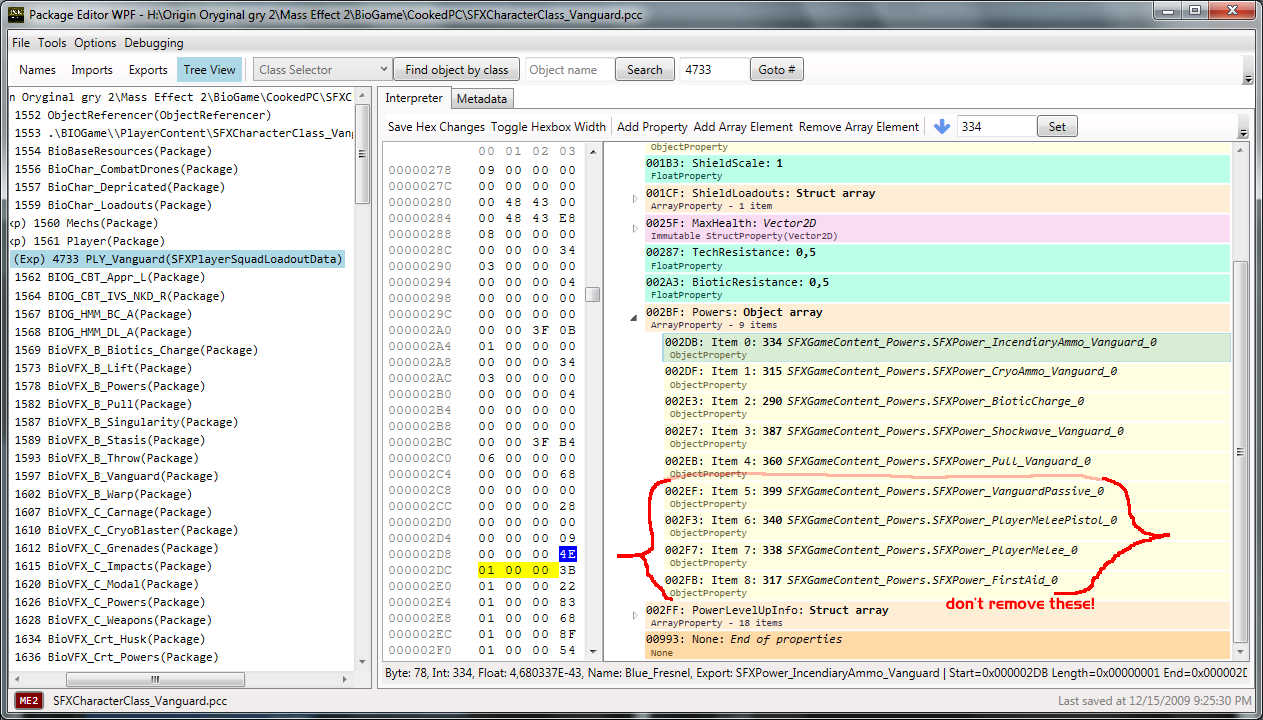Select ShieldScale float property
This screenshot has width=1263, height=720.
coord(937,169)
